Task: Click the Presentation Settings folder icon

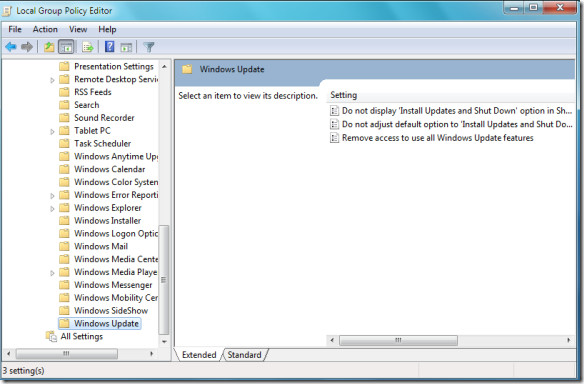Action: (64, 66)
